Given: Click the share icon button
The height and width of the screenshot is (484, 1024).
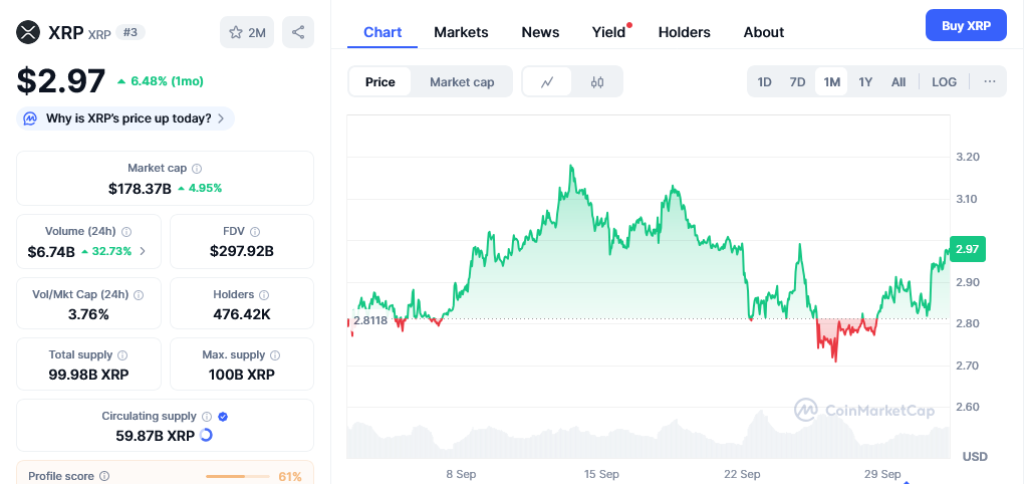Looking at the screenshot, I should [x=298, y=32].
